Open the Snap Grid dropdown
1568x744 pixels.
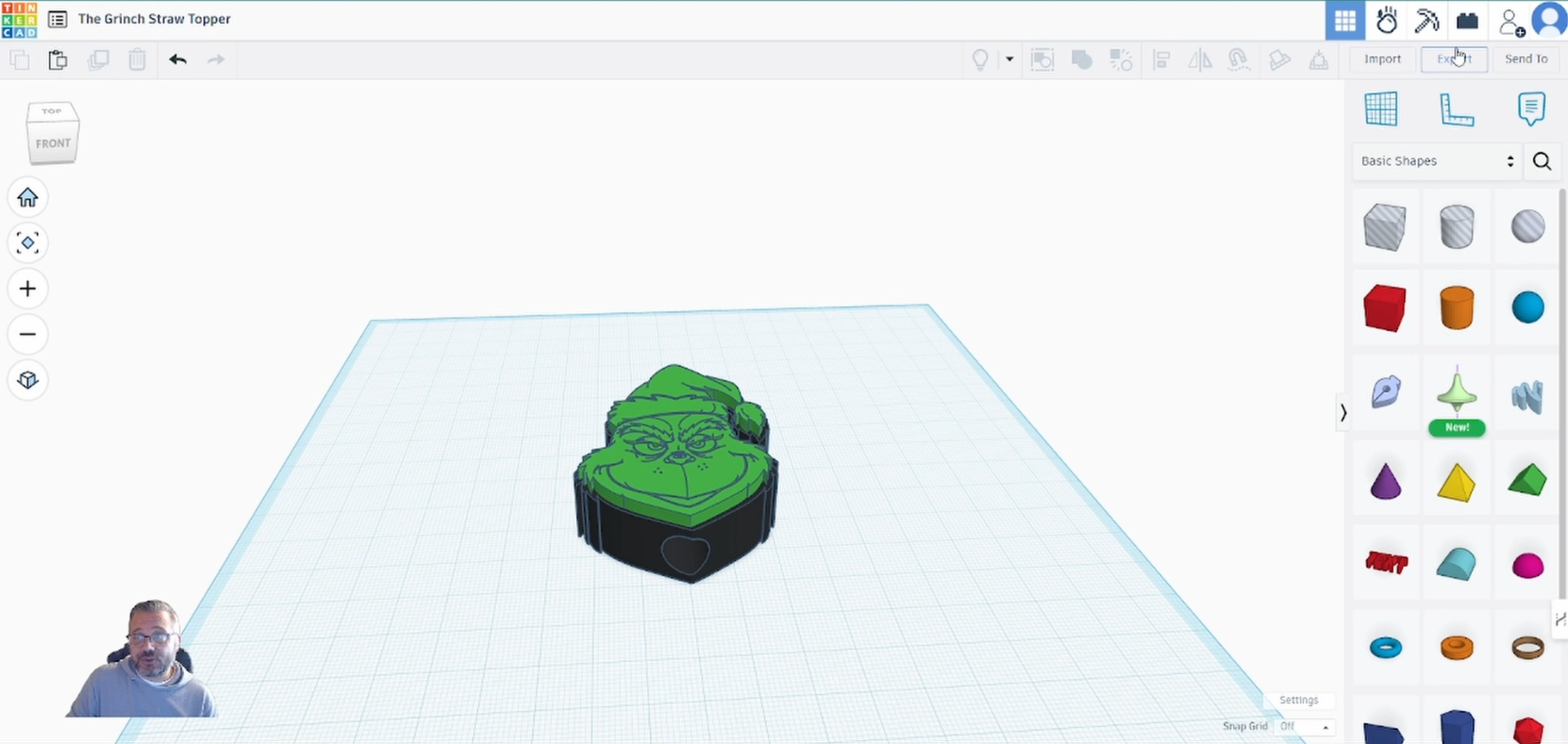1304,727
